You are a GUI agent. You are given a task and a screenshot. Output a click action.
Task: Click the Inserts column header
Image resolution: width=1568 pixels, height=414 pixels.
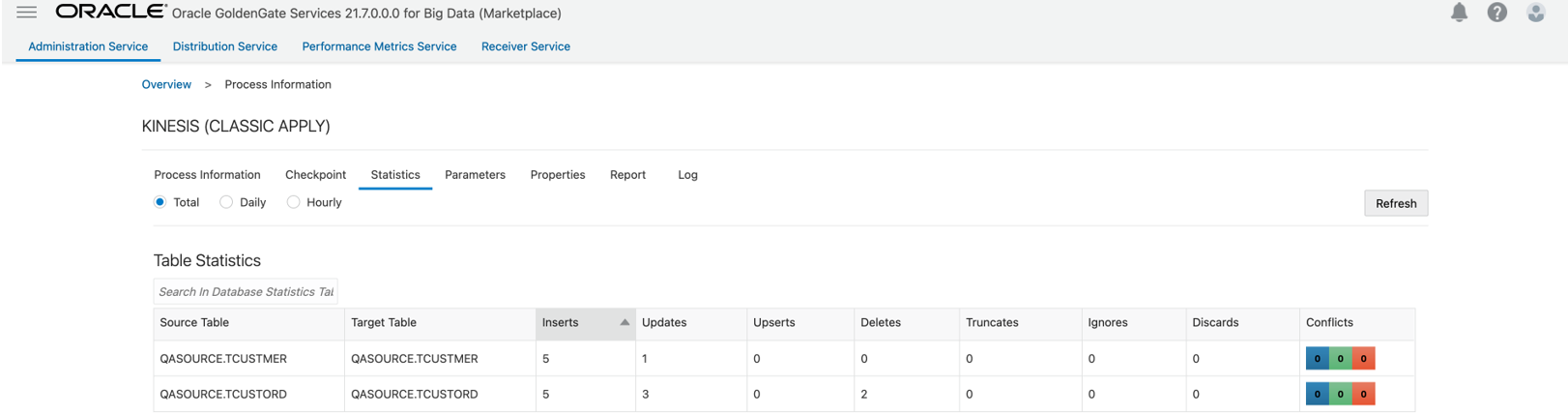586,323
